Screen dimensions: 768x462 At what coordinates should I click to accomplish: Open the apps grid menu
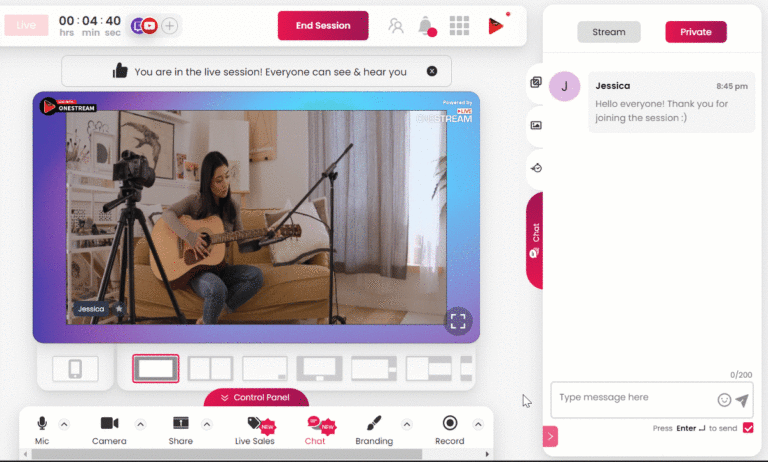tap(459, 25)
